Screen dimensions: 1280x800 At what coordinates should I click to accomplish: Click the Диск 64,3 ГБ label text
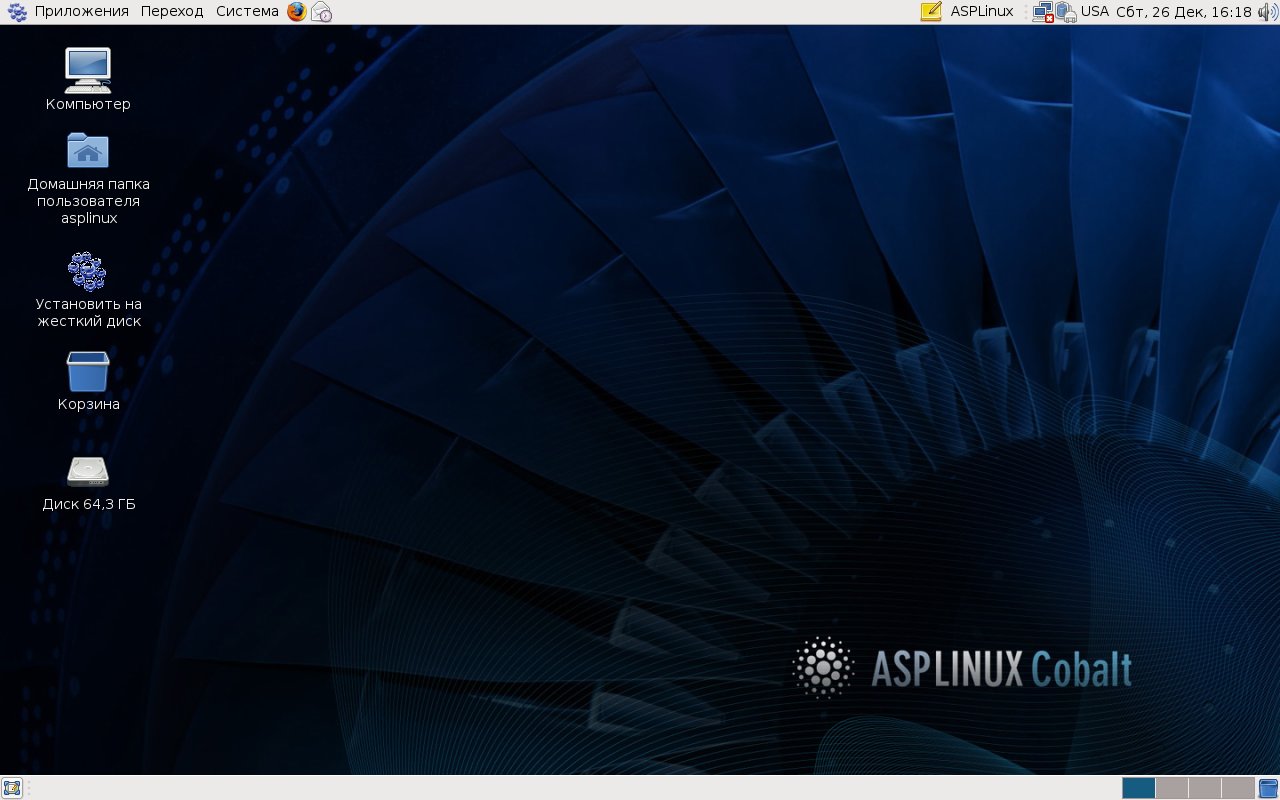coord(89,504)
